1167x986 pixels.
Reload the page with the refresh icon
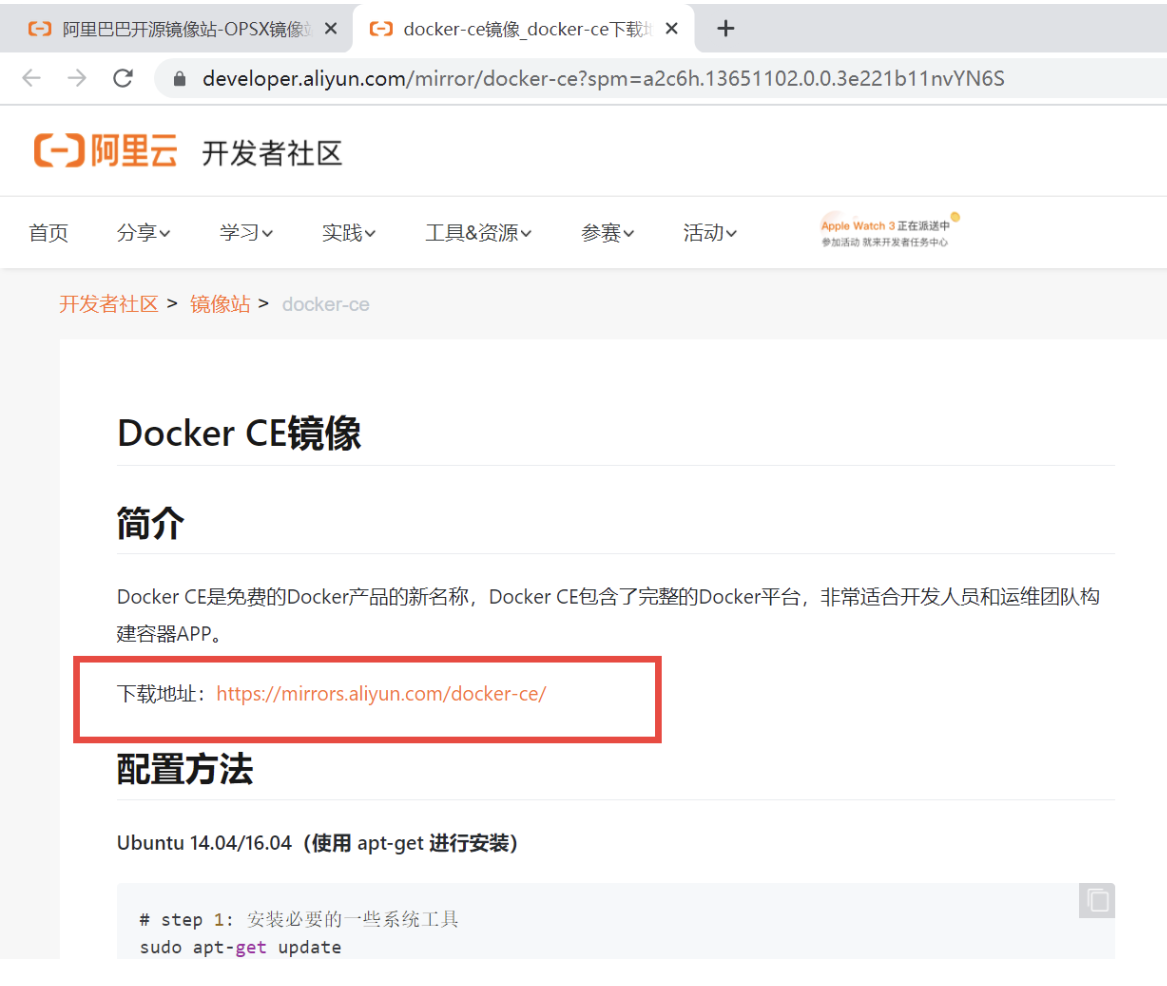[123, 78]
